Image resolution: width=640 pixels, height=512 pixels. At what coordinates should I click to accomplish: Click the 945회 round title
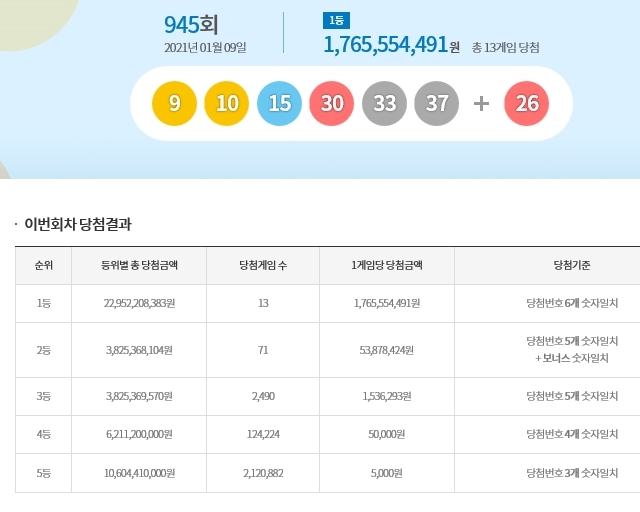pyautogui.click(x=193, y=23)
